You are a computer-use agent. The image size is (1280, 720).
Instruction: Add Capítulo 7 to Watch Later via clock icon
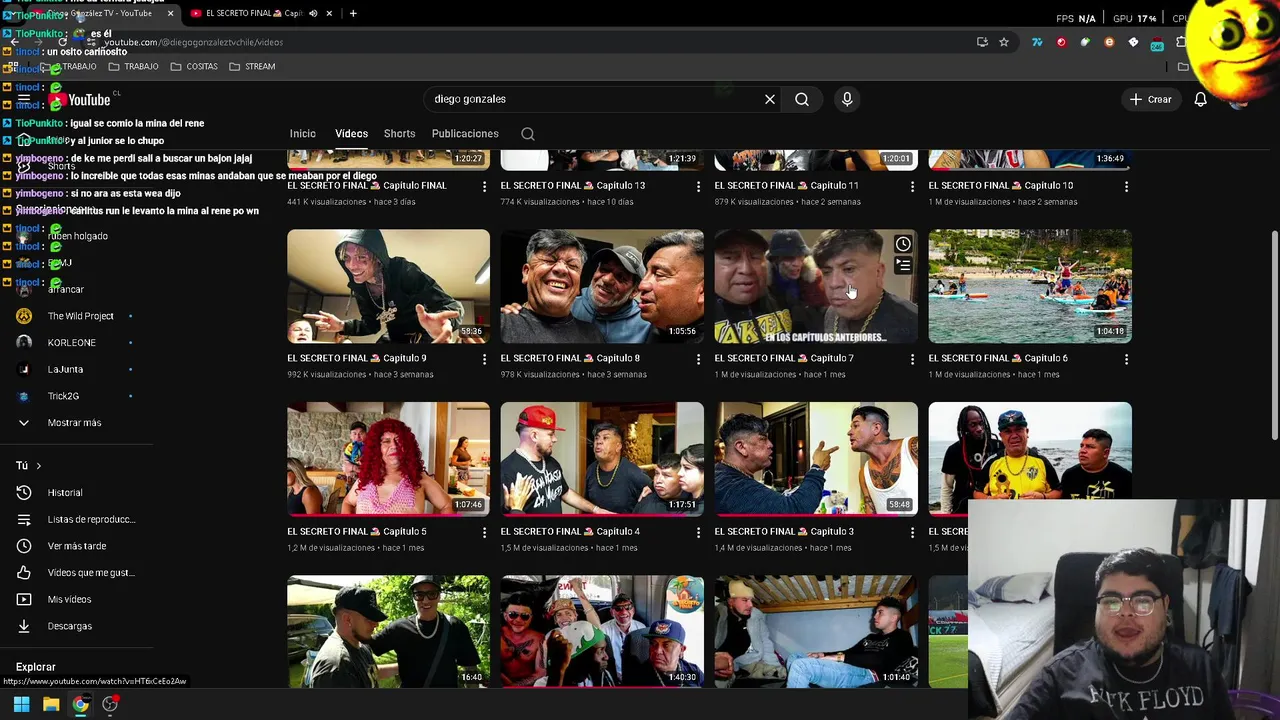903,244
